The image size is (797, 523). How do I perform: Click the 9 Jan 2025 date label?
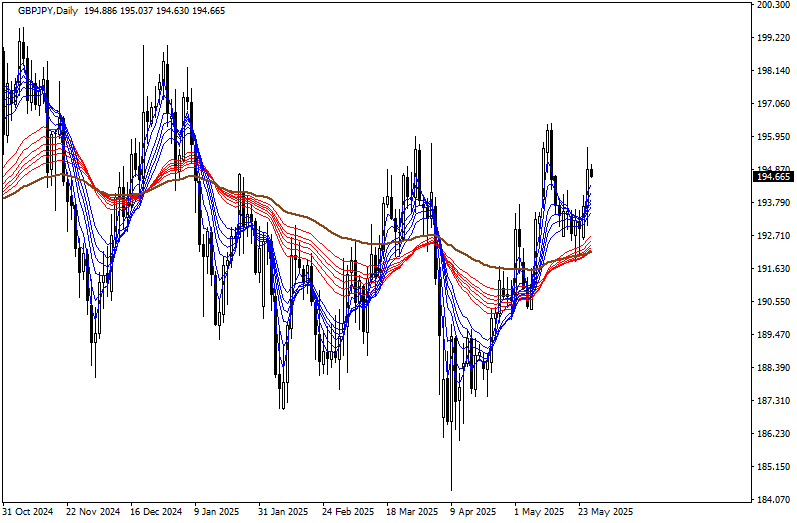217,512
